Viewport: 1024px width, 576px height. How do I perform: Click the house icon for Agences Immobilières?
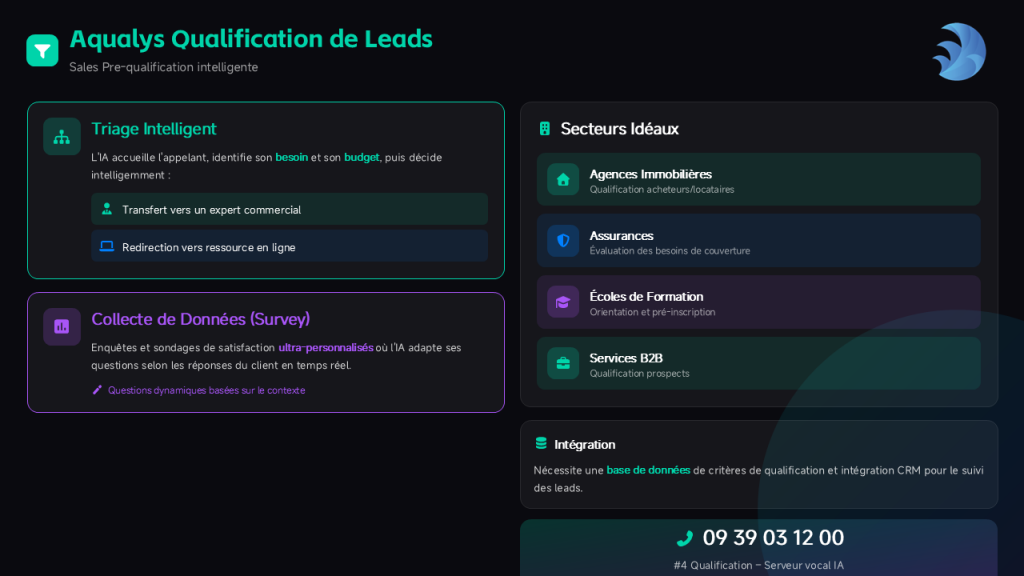coord(563,180)
